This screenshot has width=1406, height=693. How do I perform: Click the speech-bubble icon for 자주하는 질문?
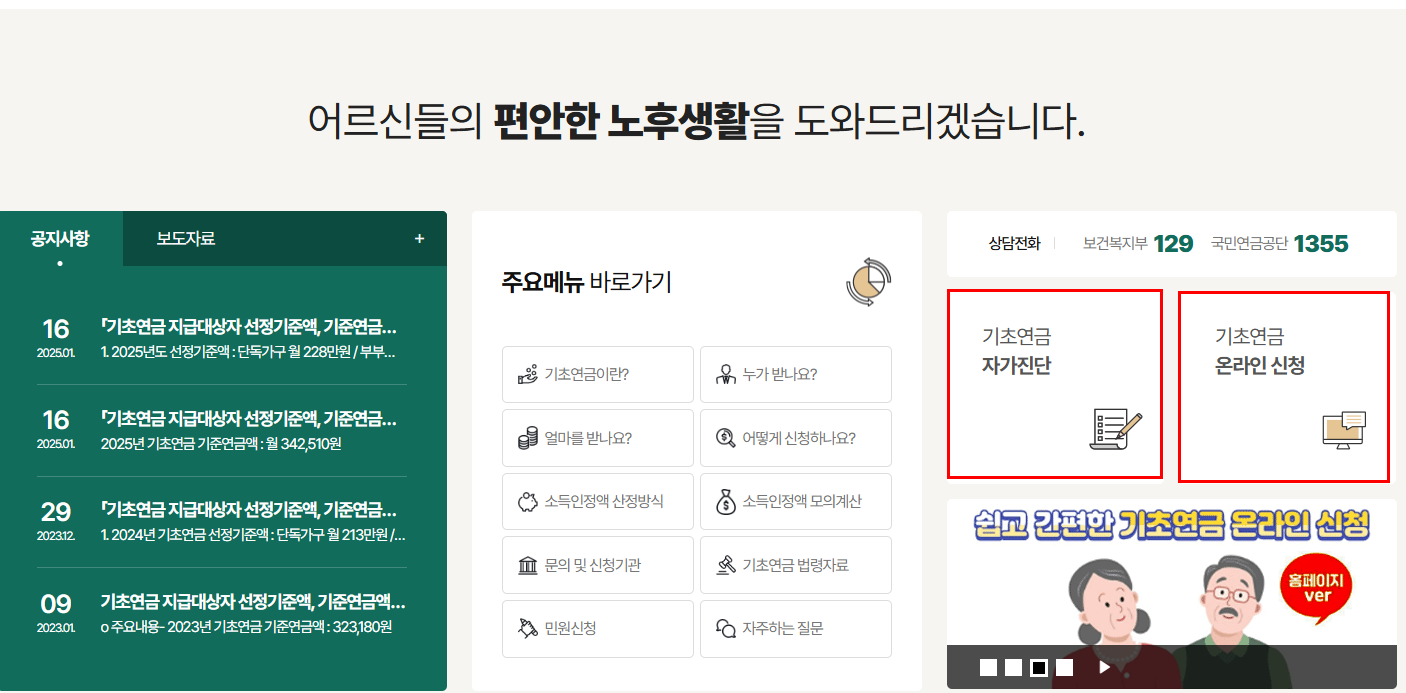coord(724,628)
